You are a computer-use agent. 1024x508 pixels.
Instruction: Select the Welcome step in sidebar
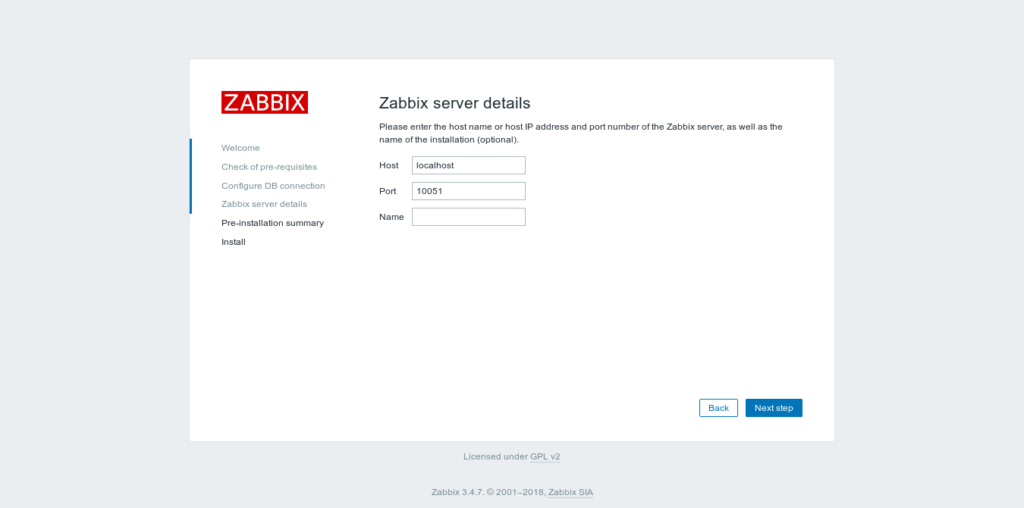[x=240, y=148]
